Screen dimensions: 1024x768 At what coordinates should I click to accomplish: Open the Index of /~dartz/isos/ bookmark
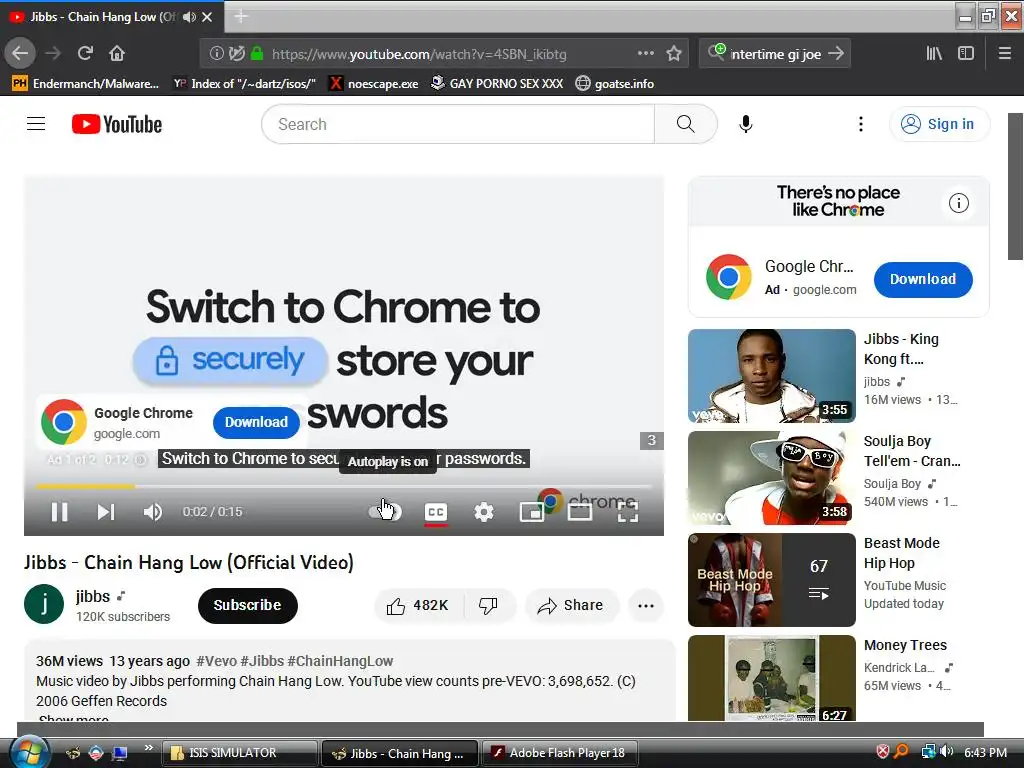pos(245,84)
